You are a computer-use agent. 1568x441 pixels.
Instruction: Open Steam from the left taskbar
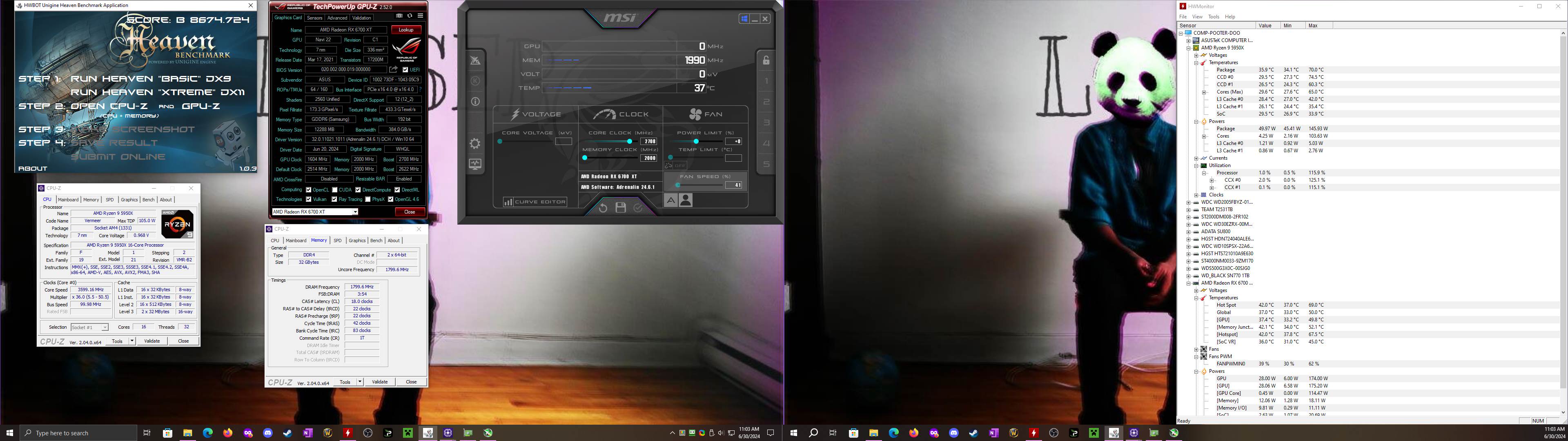287,433
